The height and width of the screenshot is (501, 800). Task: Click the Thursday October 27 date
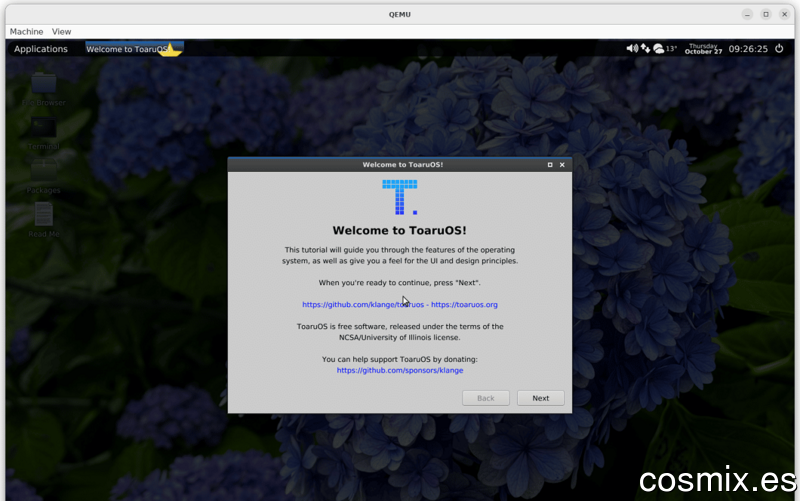click(703, 49)
